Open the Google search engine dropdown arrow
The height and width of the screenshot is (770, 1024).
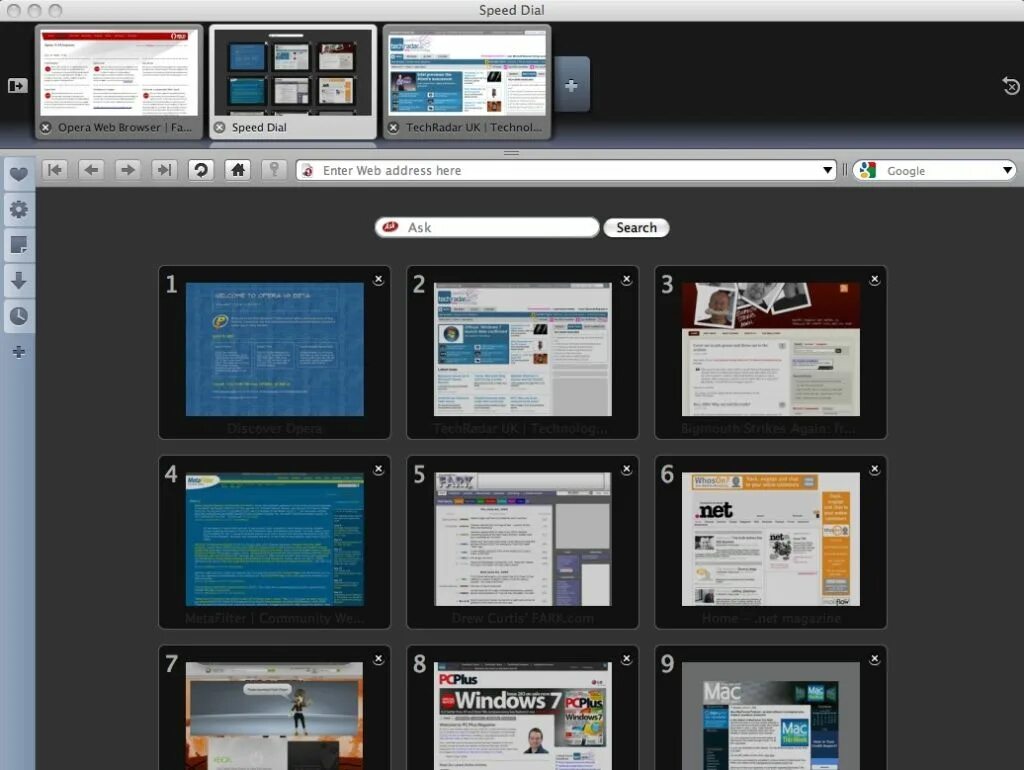coord(1007,170)
